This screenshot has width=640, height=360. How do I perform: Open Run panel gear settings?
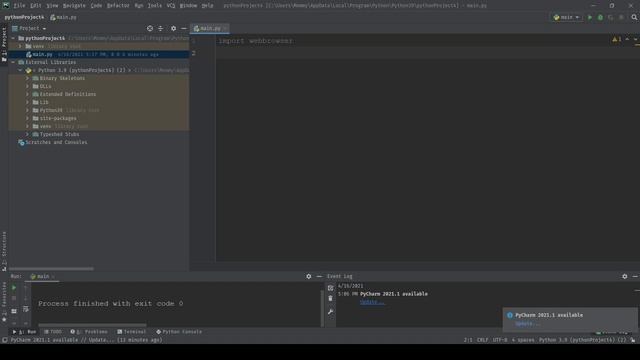coord(309,276)
